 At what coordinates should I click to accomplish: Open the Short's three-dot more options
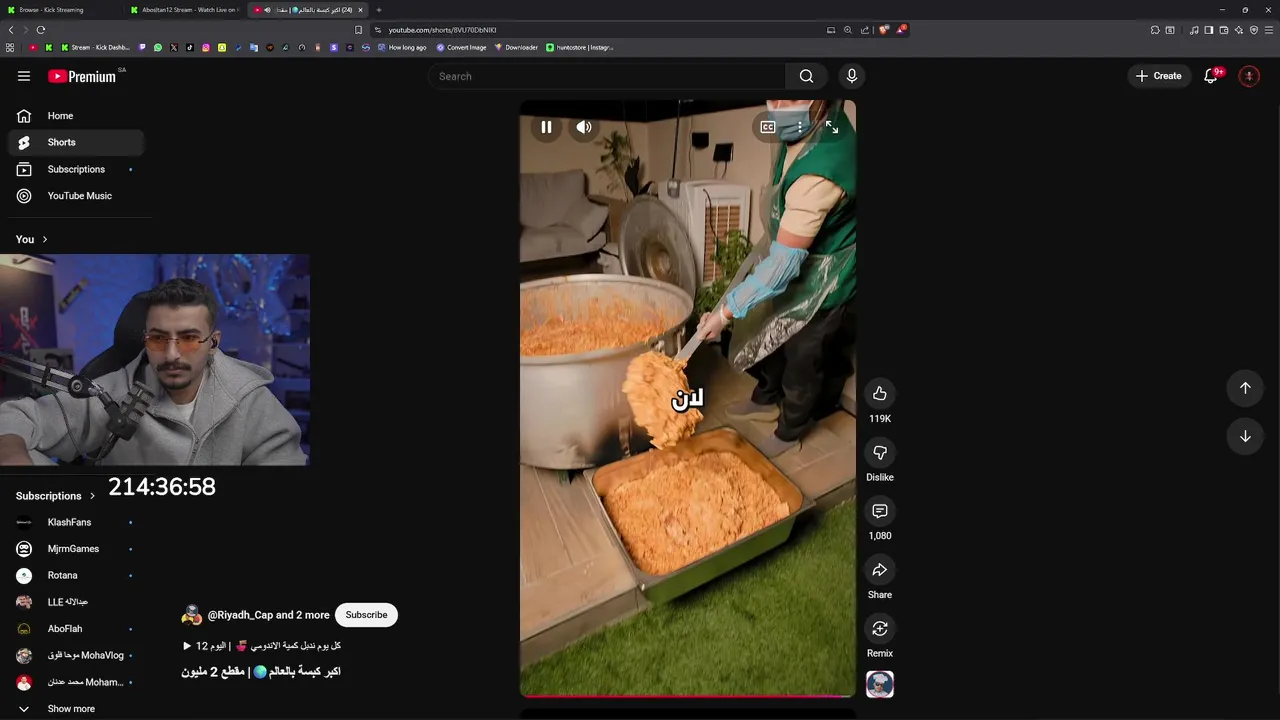(x=799, y=127)
